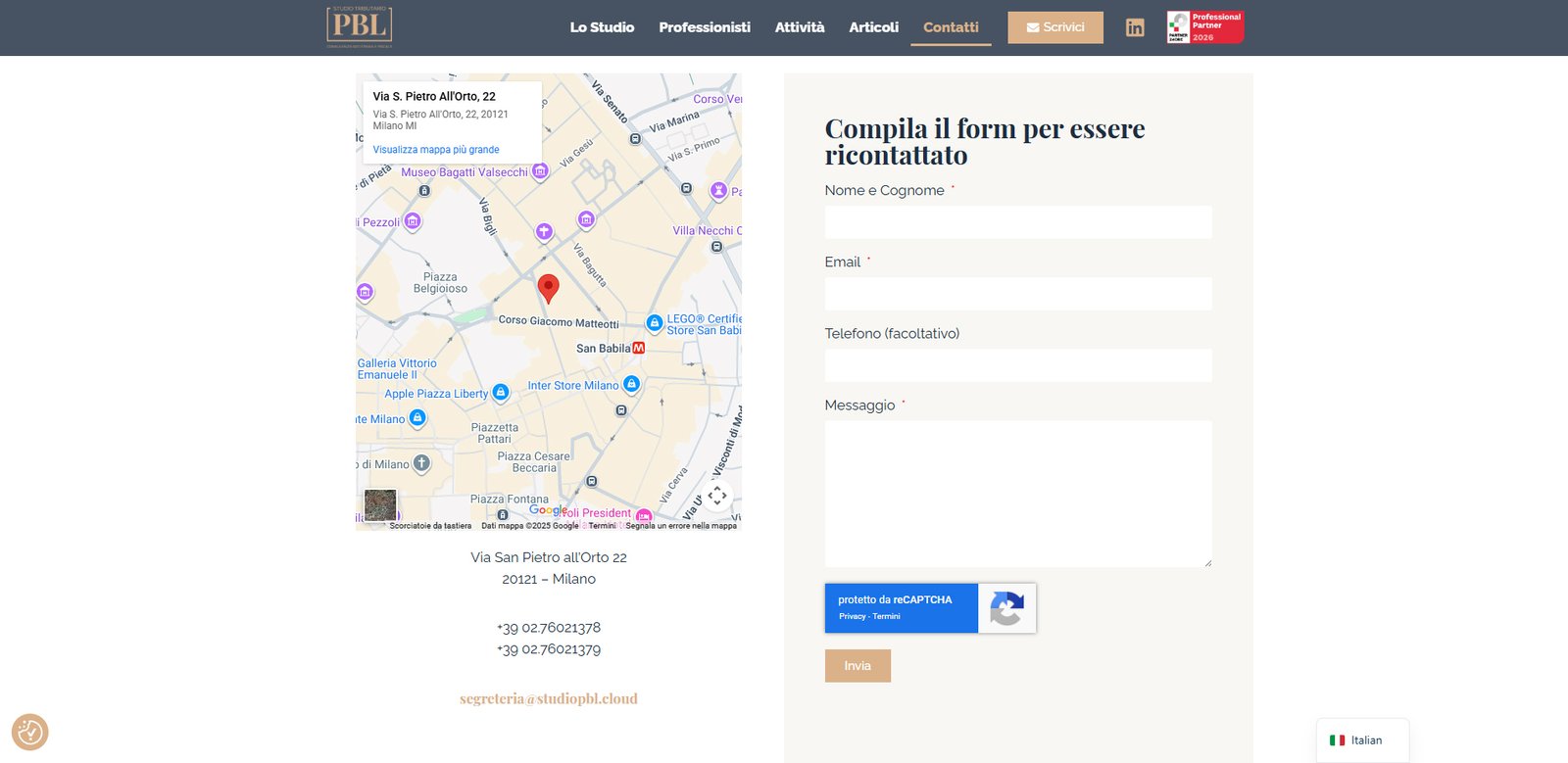Open the Professional Partner 2026 badge
Screen dimensions: 1568x763
(1204, 27)
